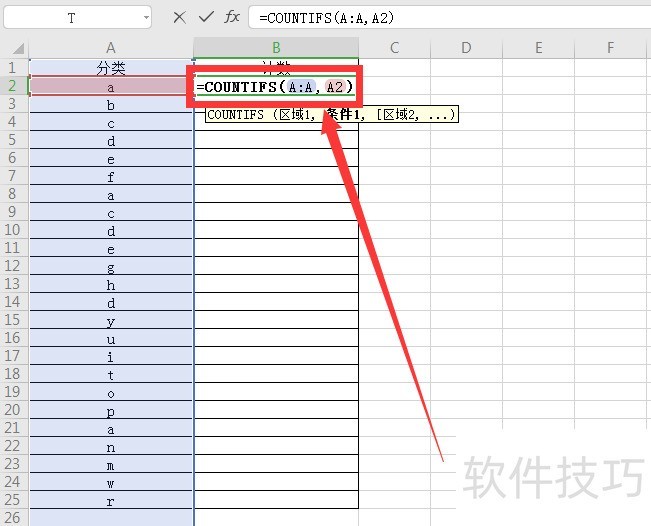Click cell A1 labeled 分类
Viewport: 651px width, 526px height.
point(111,68)
